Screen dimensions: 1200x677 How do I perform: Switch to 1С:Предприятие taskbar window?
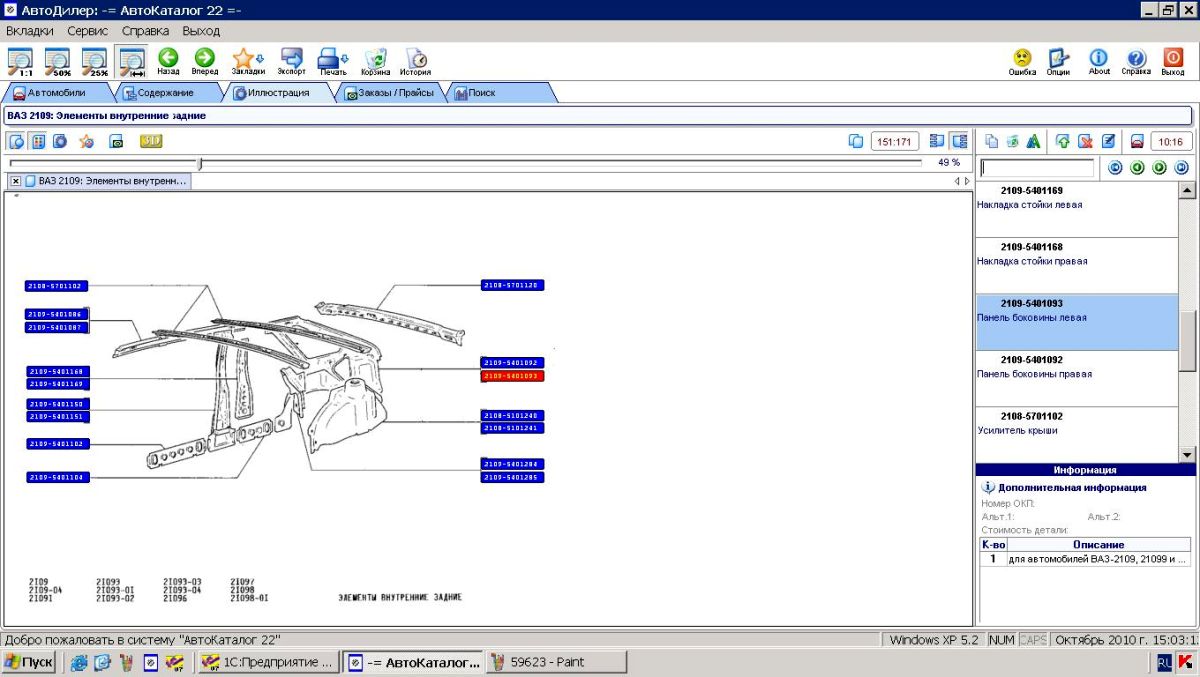pyautogui.click(x=268, y=662)
